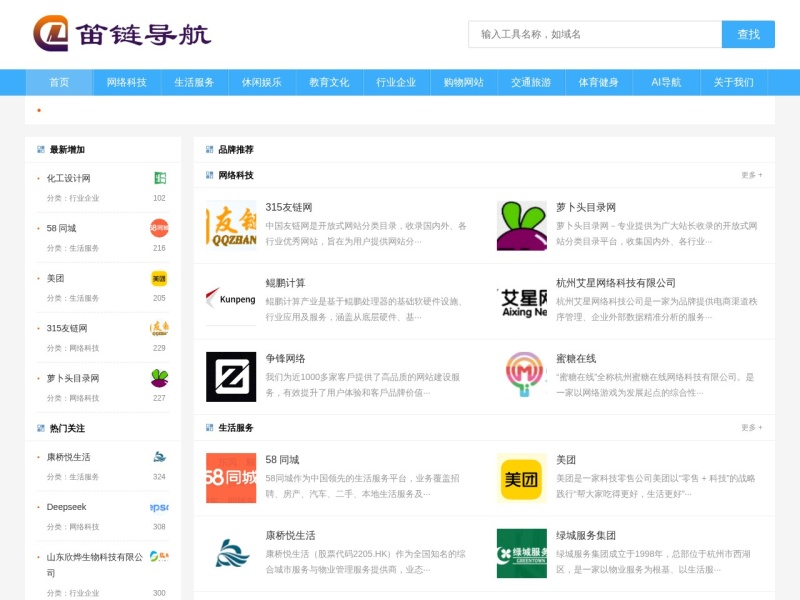Screen dimensions: 800x600
Task: Open the 体育健身 nav tab
Action: (x=598, y=82)
